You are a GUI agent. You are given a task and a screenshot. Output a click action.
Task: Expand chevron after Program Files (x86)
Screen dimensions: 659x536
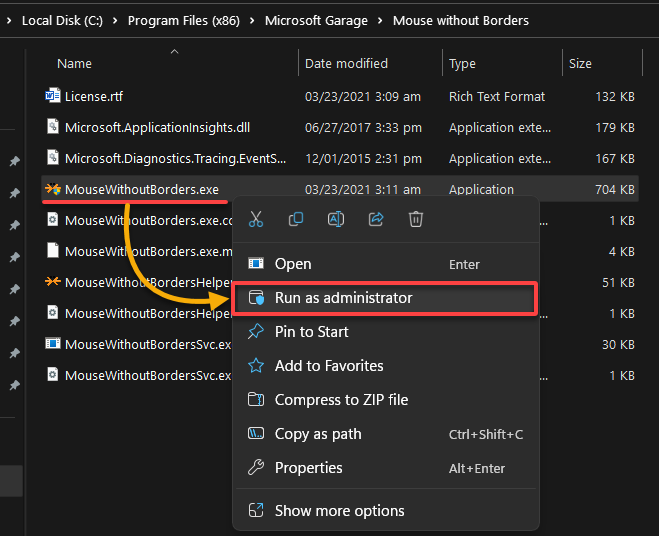252,21
